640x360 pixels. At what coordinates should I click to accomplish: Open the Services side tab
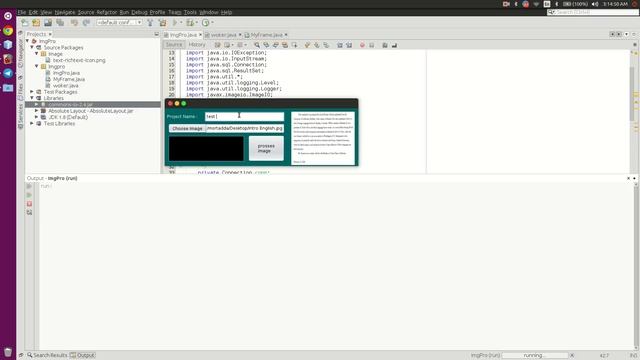[x=20, y=116]
